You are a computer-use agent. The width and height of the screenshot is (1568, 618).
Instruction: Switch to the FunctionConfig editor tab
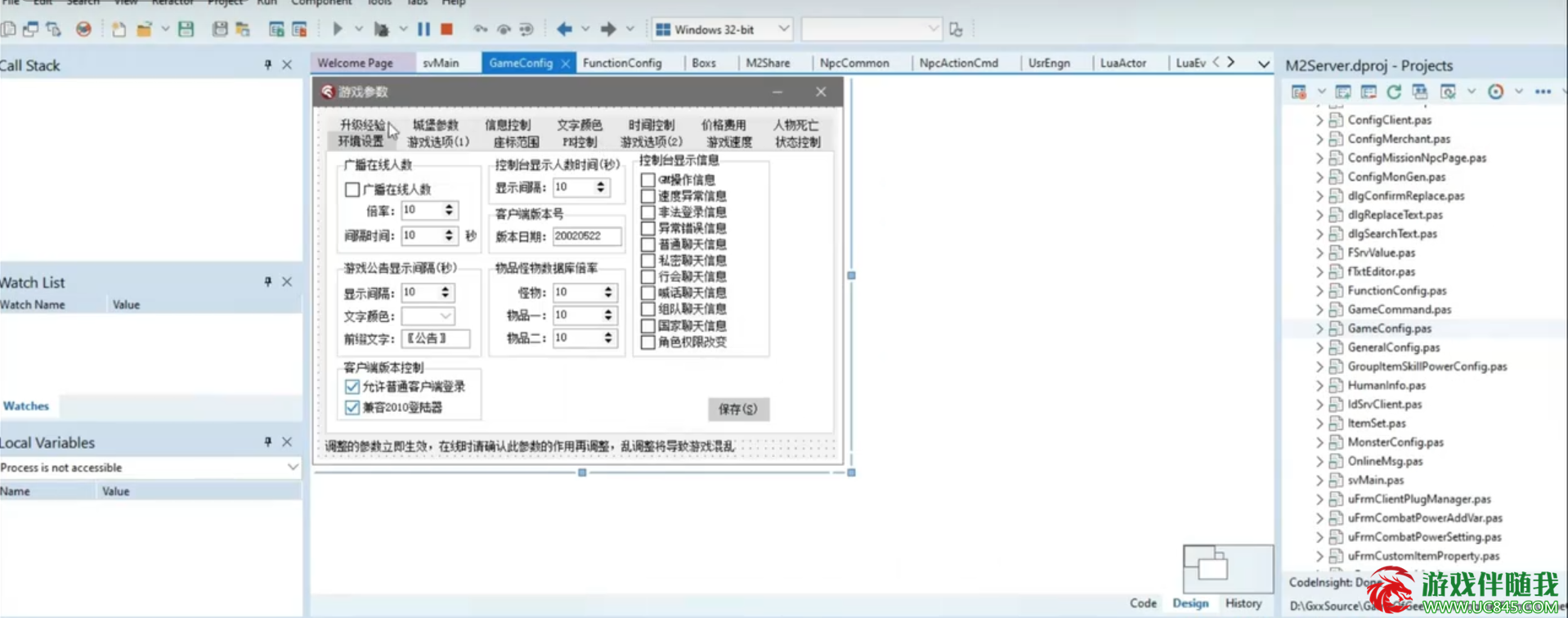622,63
